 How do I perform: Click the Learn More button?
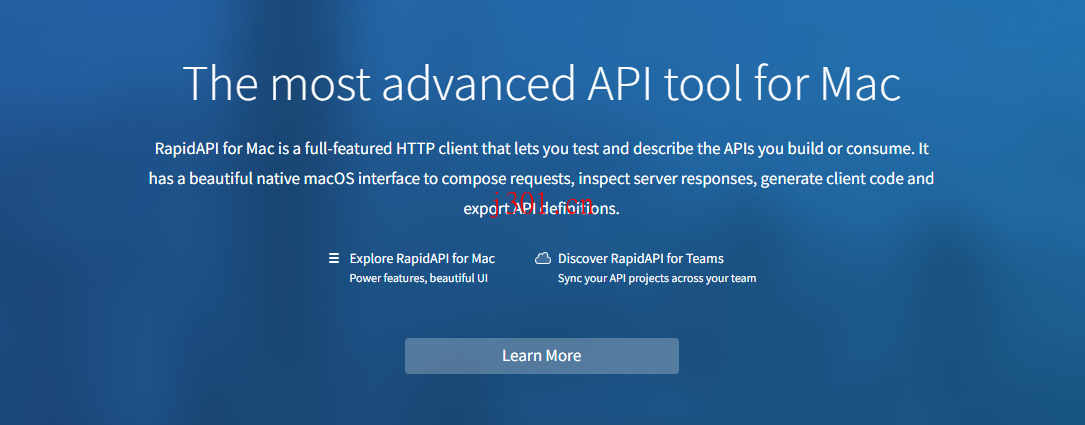click(542, 356)
